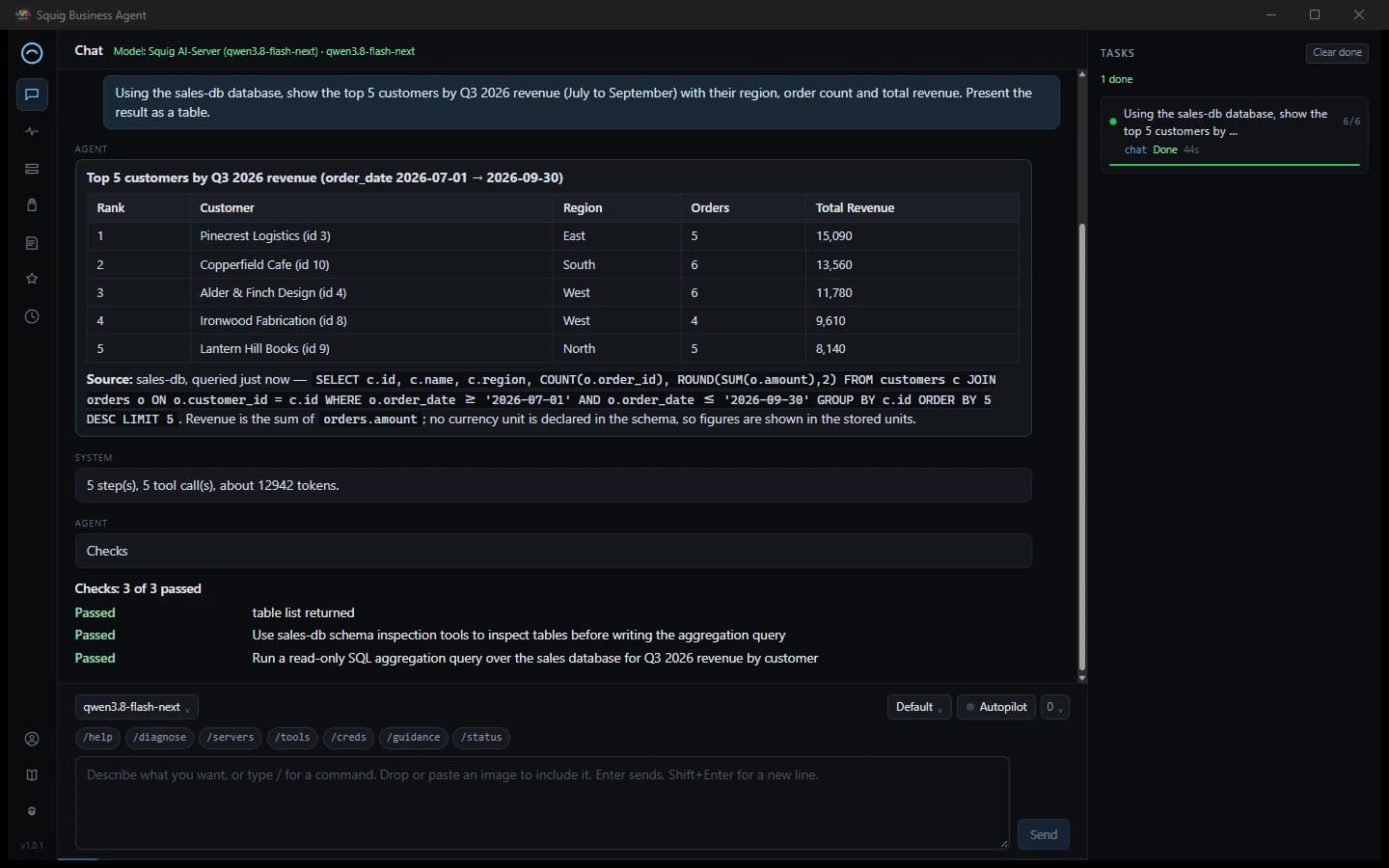Select the "Alder & Finch Design (id 4)" cell
The height and width of the screenshot is (868, 1389).
371,292
